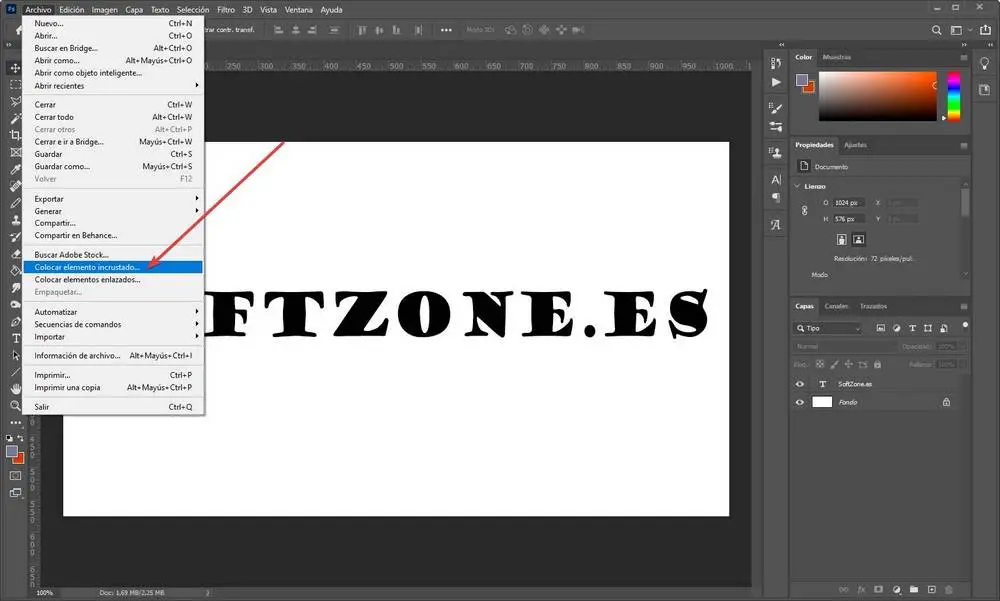1000x601 pixels.
Task: Click the search magnifier in the options bar
Action: click(936, 30)
